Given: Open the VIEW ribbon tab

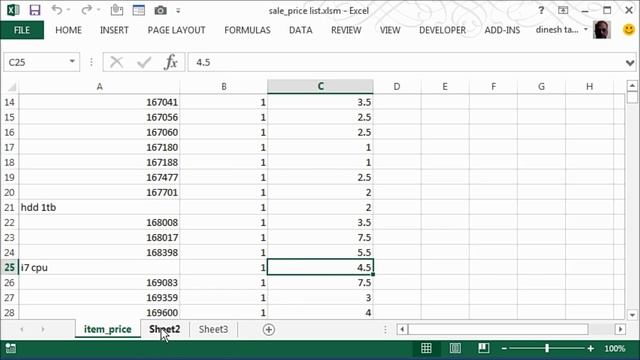Looking at the screenshot, I should pyautogui.click(x=390, y=30).
